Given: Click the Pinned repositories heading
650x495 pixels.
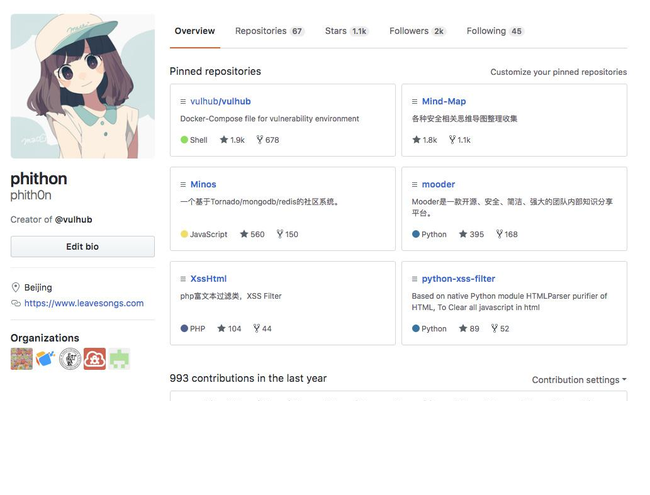Looking at the screenshot, I should point(215,71).
